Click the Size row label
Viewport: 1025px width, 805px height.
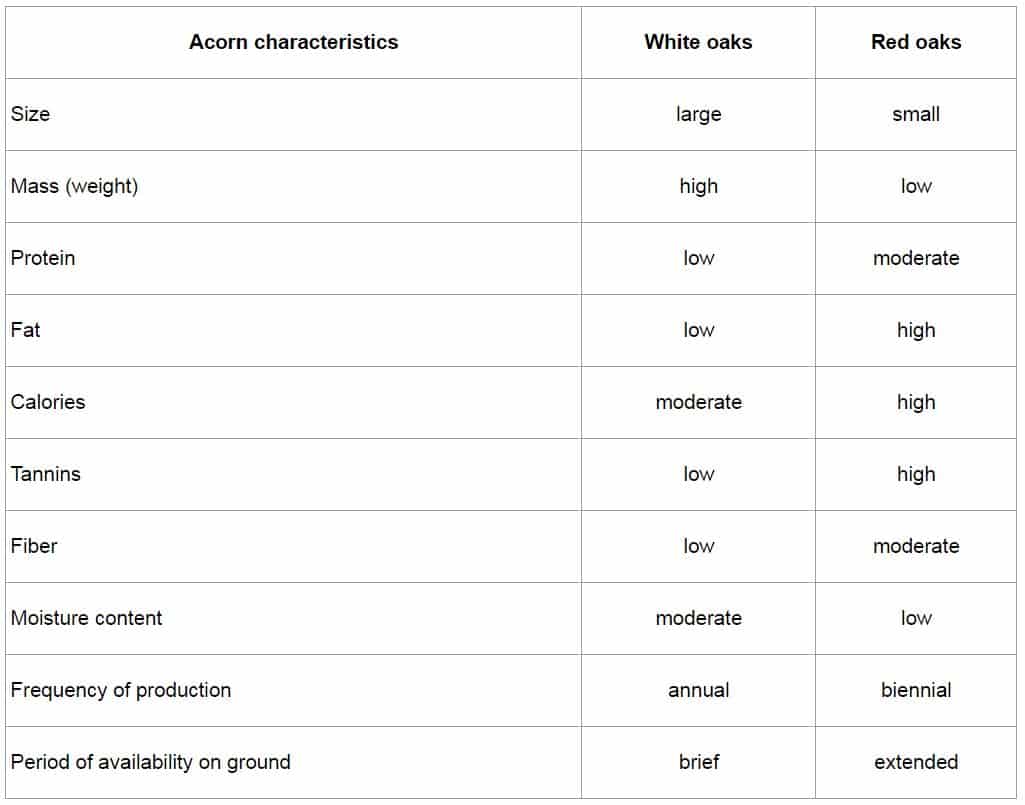(x=30, y=114)
